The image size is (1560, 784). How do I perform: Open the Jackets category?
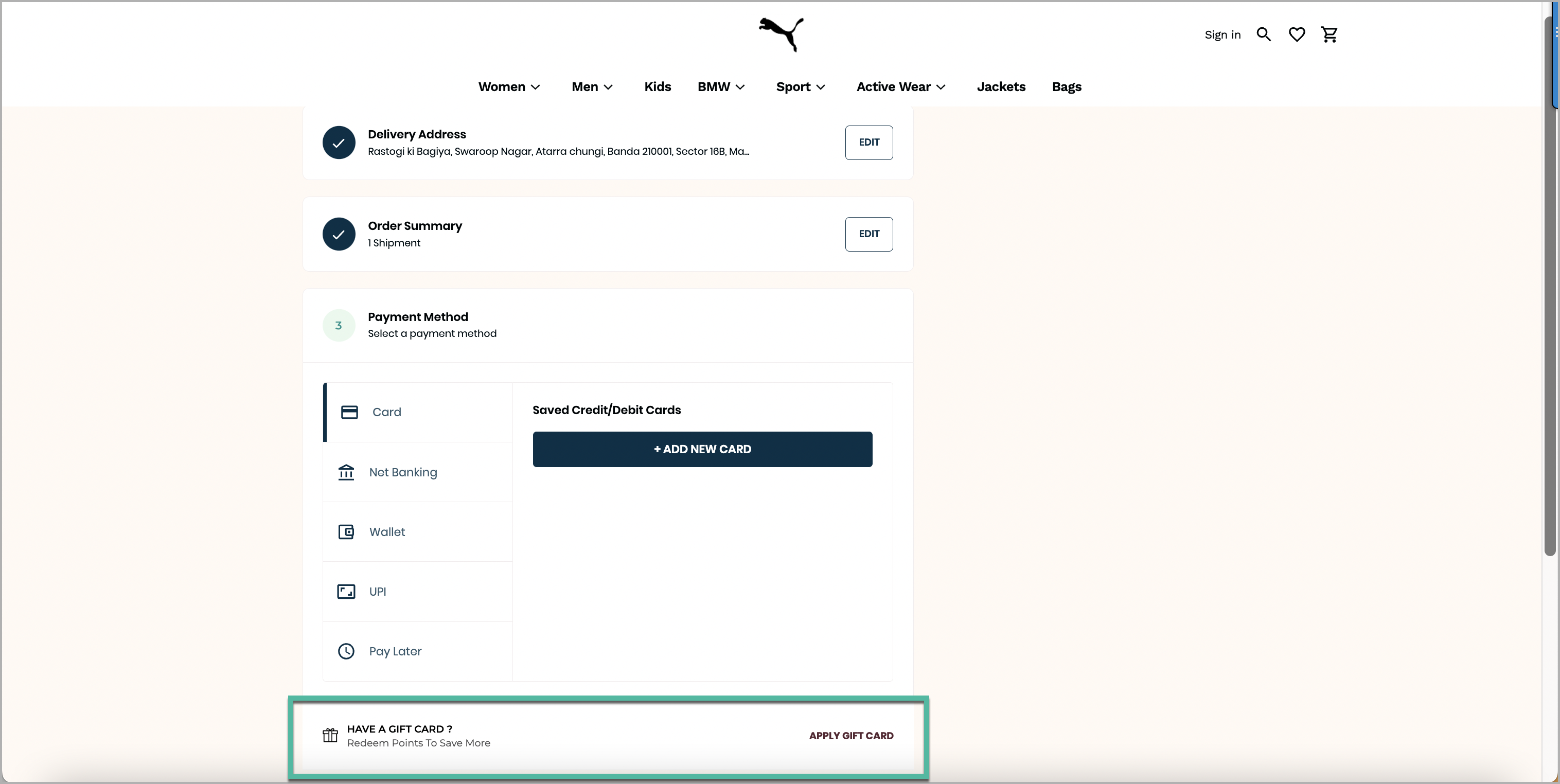[1001, 87]
